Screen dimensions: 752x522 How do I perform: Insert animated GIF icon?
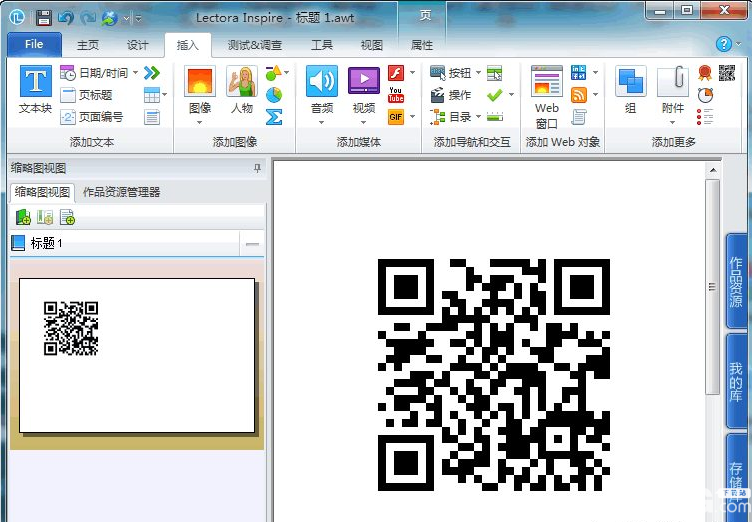pos(396,117)
